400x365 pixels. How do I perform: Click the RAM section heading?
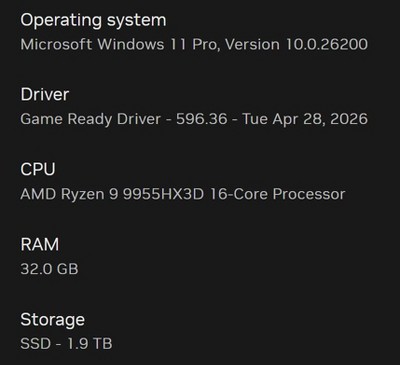[x=40, y=244]
